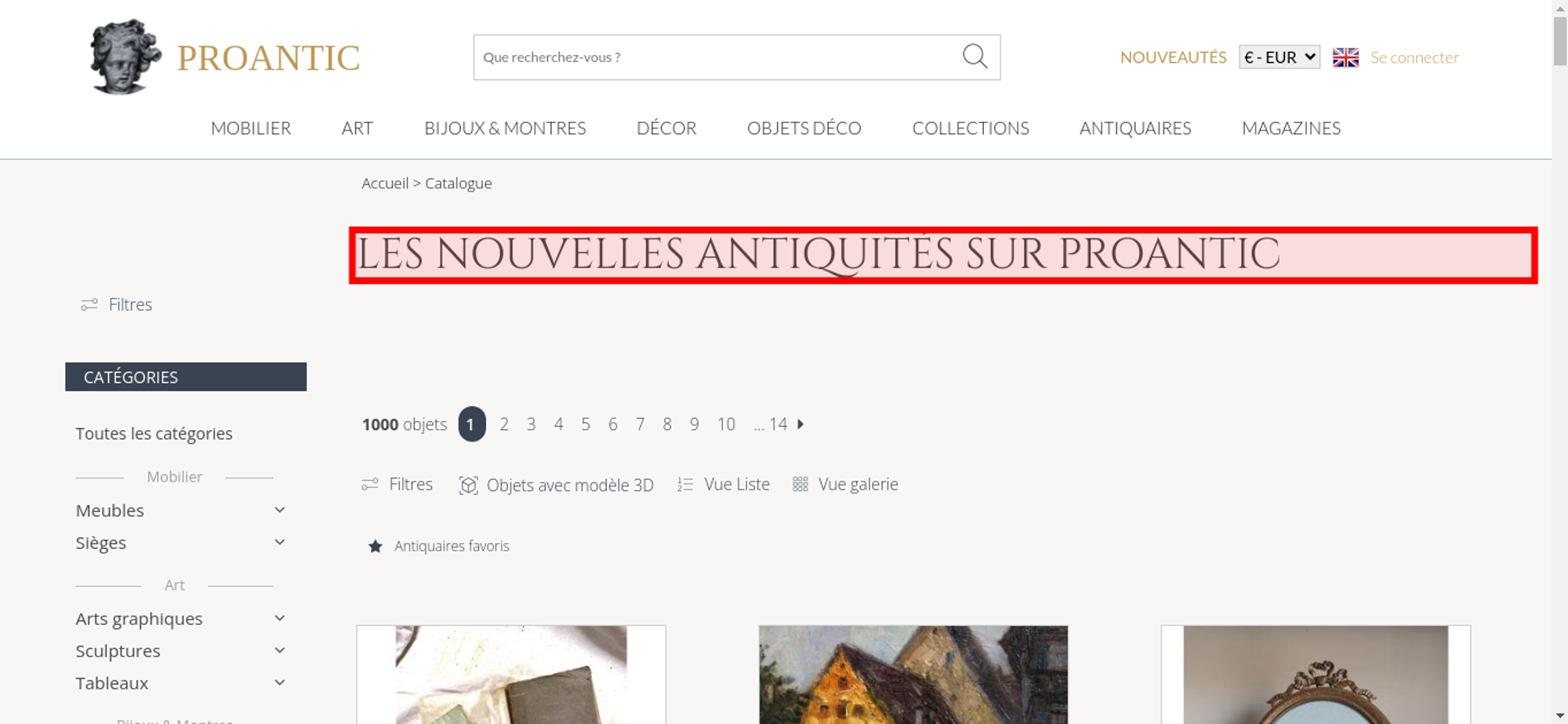Open the yellow house painting thumbnail
The image size is (1568, 724).
coord(913,675)
